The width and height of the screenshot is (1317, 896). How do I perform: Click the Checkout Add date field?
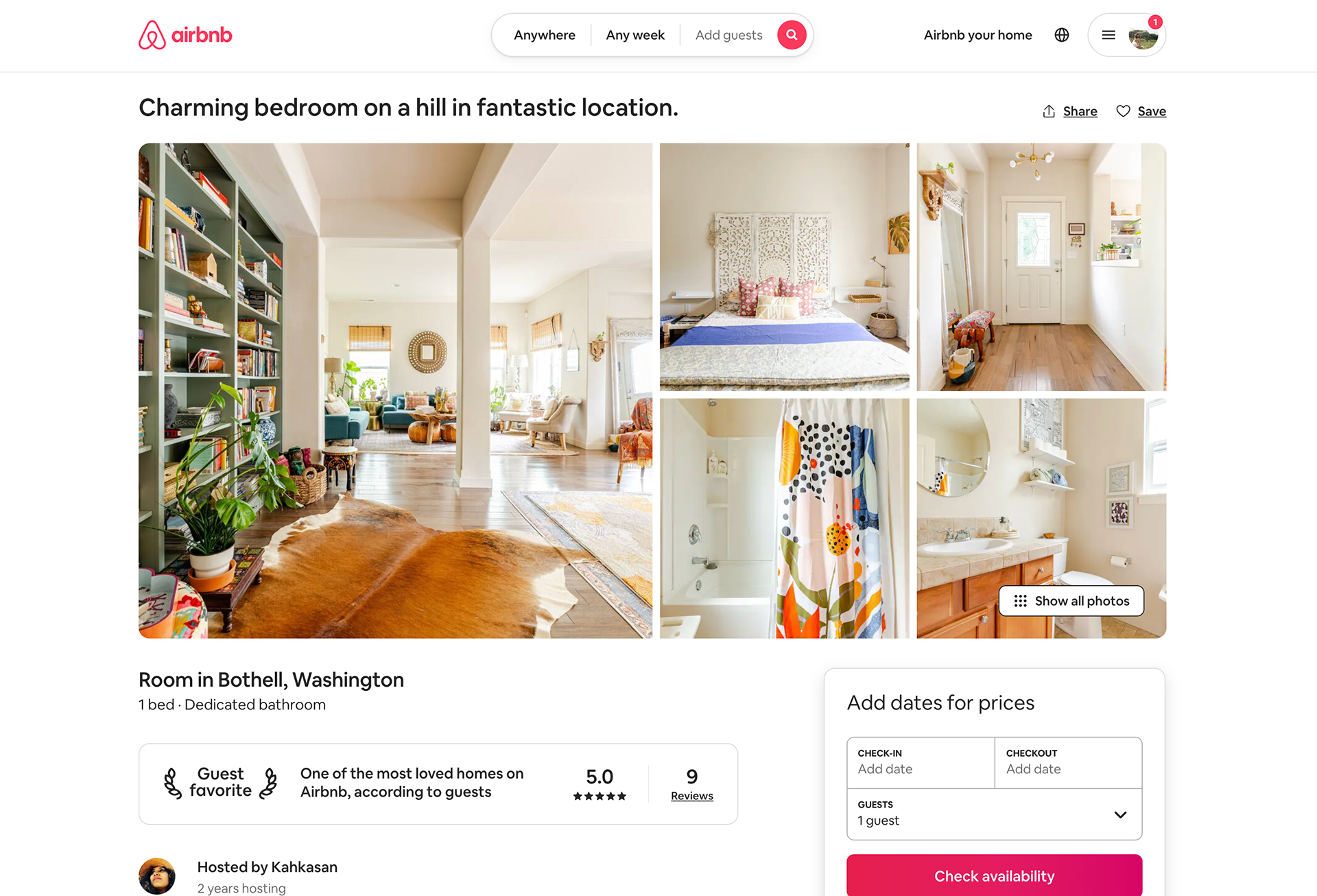tap(1068, 762)
